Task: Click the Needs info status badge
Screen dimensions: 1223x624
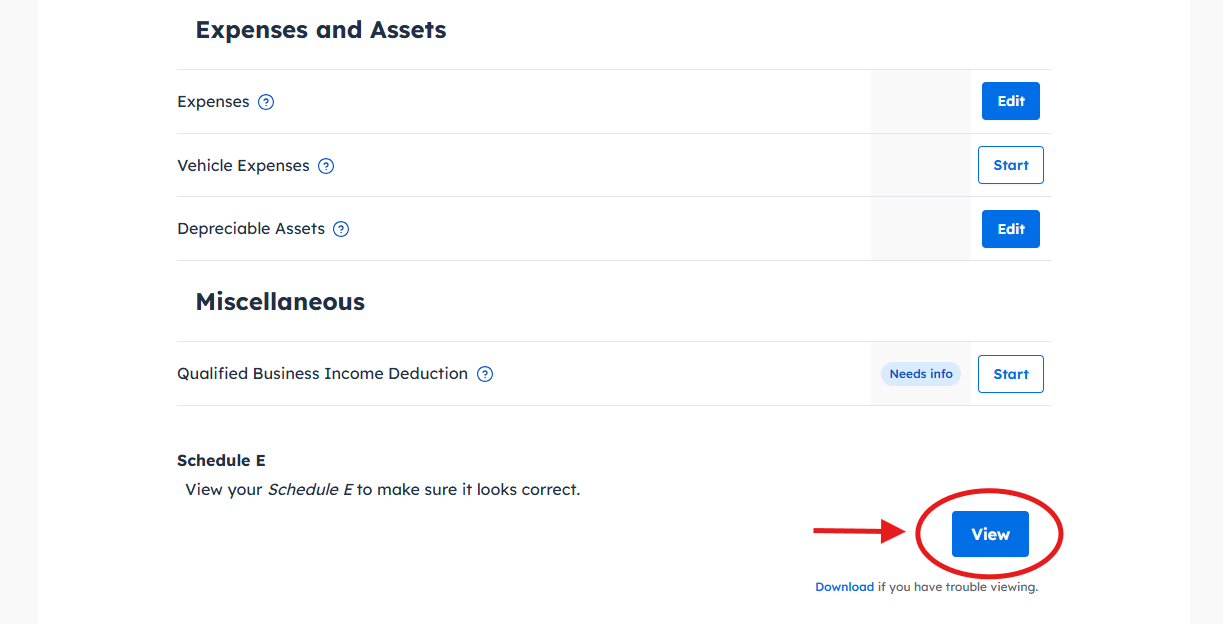Action: [921, 374]
